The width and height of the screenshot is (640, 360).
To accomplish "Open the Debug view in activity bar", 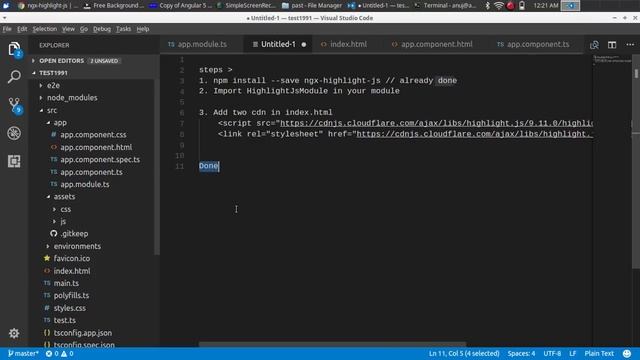I will pyautogui.click(x=14, y=133).
